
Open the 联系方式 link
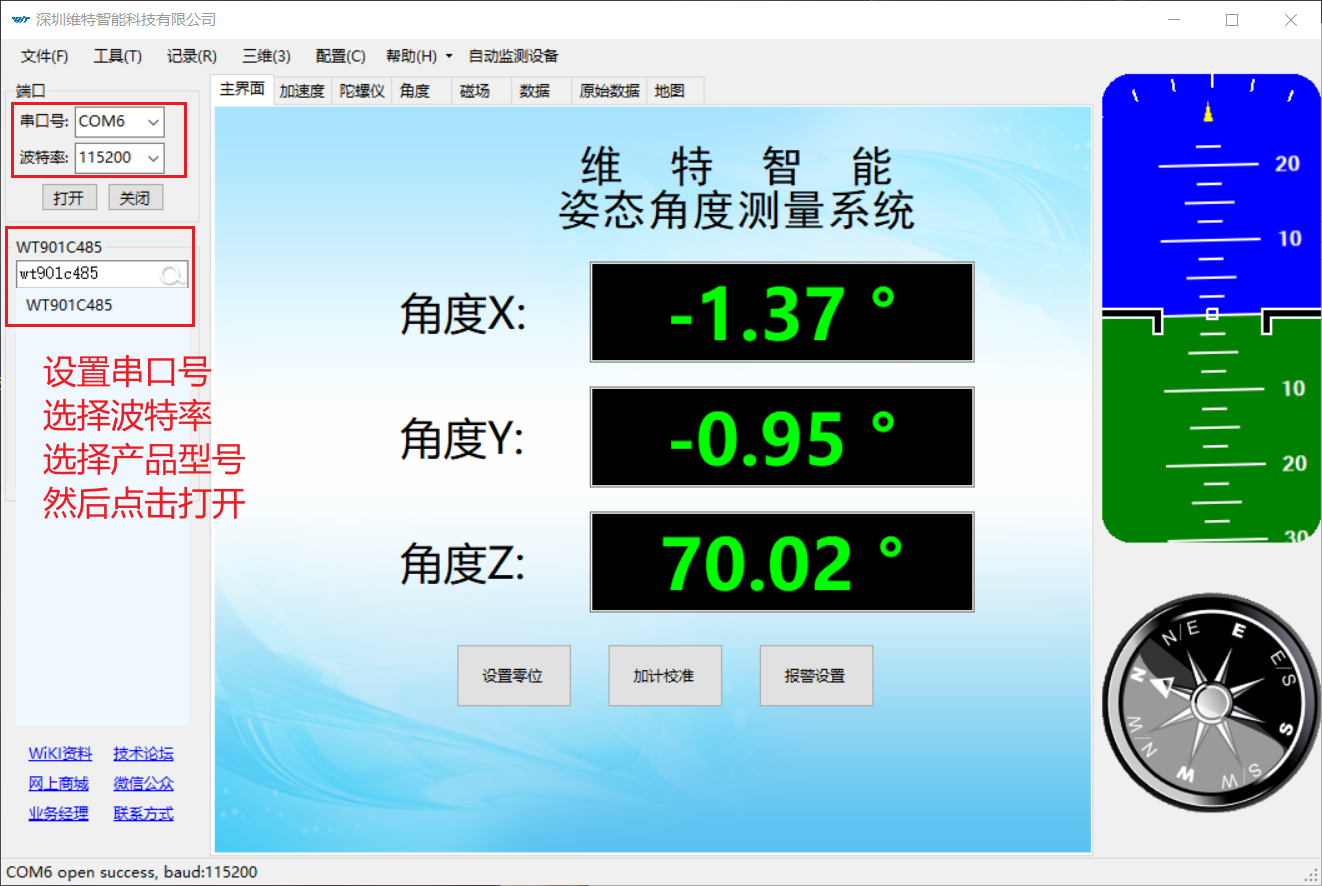click(143, 814)
